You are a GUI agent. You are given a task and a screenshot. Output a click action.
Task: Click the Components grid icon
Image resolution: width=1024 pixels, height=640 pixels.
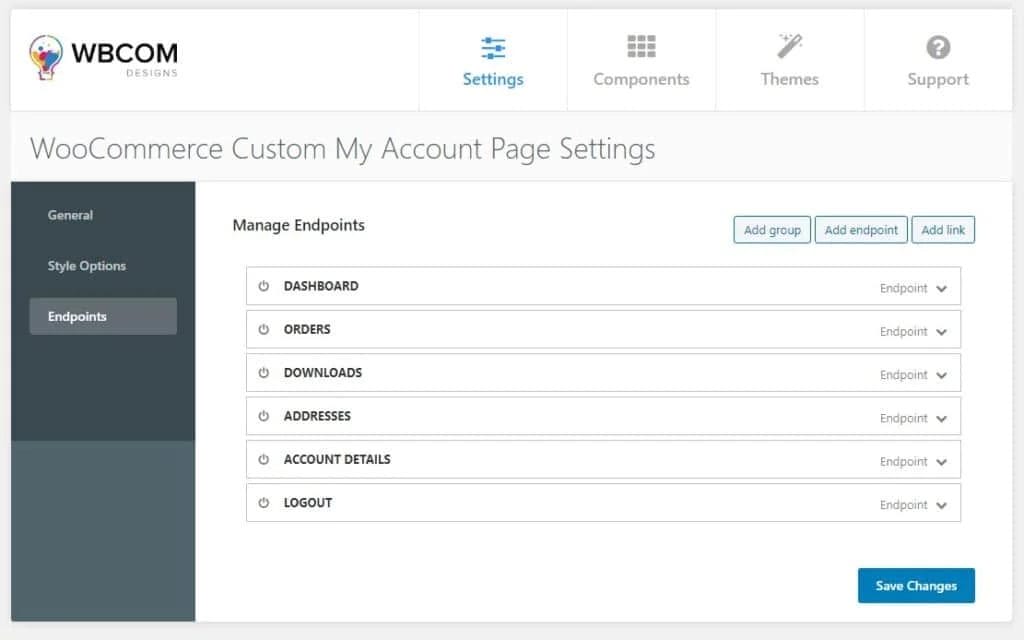[641, 47]
